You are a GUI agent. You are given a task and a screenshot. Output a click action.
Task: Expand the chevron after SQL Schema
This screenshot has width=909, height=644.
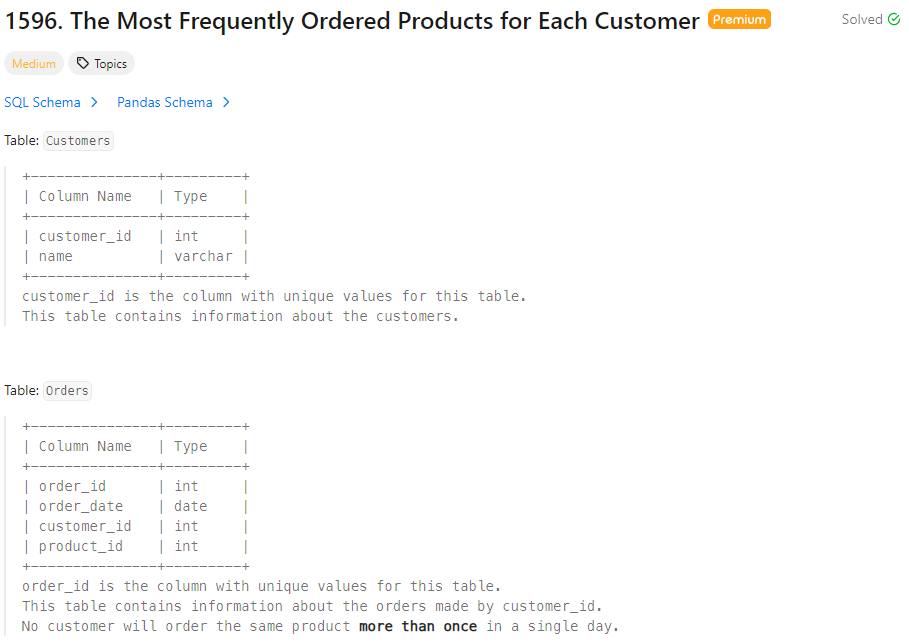pos(94,103)
